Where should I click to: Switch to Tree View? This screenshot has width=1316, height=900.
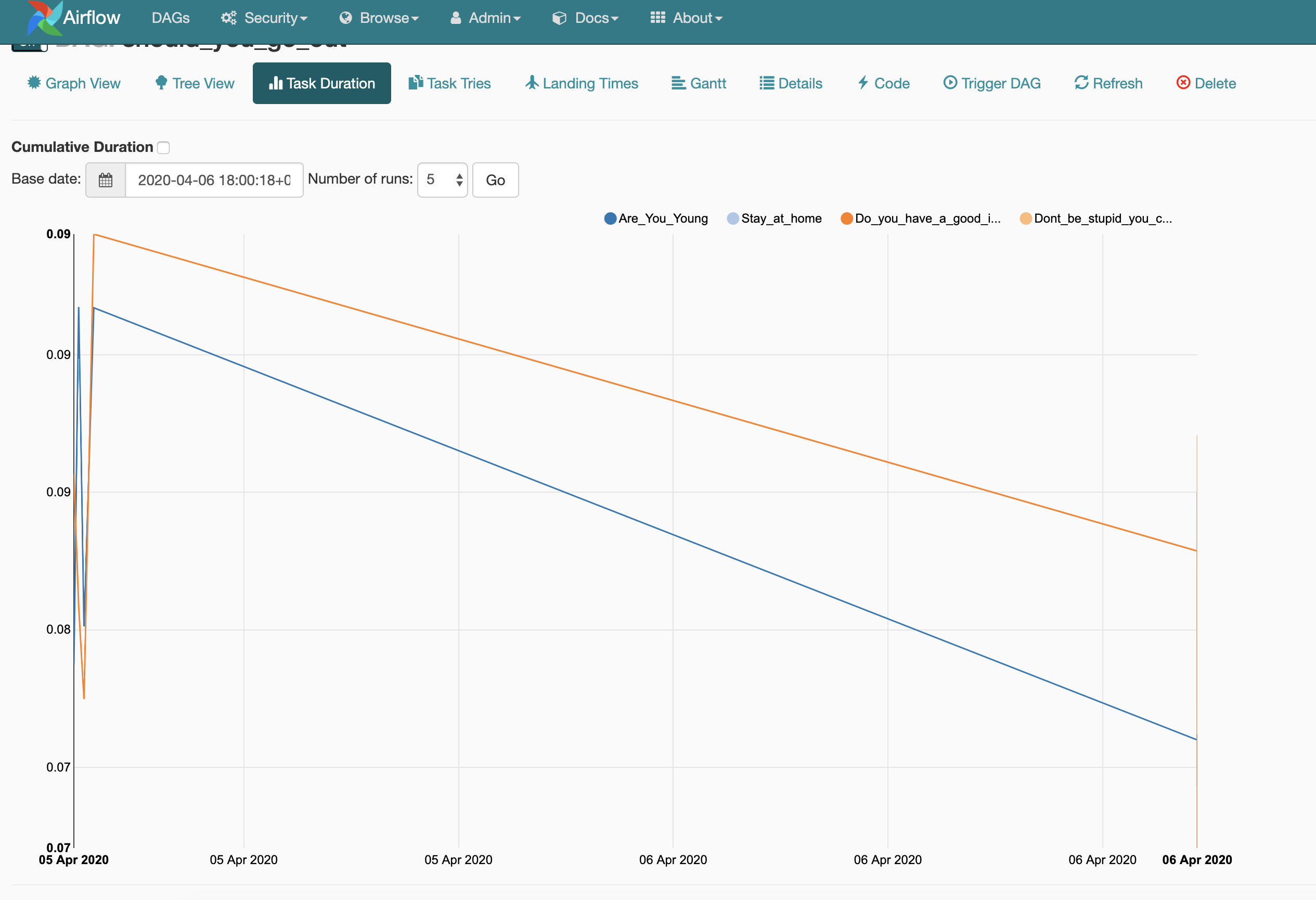[194, 83]
